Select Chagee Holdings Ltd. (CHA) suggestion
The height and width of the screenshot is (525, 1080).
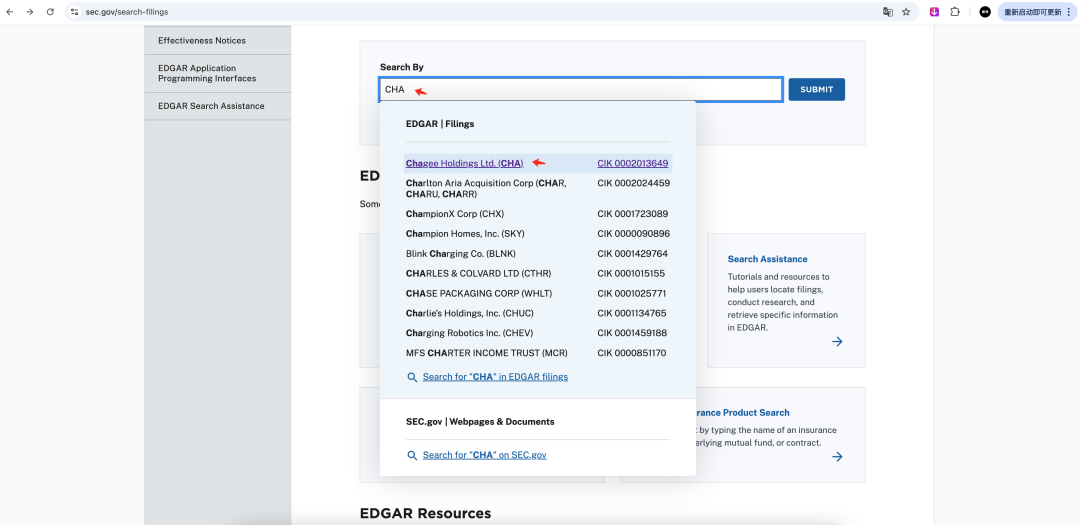[x=464, y=163]
